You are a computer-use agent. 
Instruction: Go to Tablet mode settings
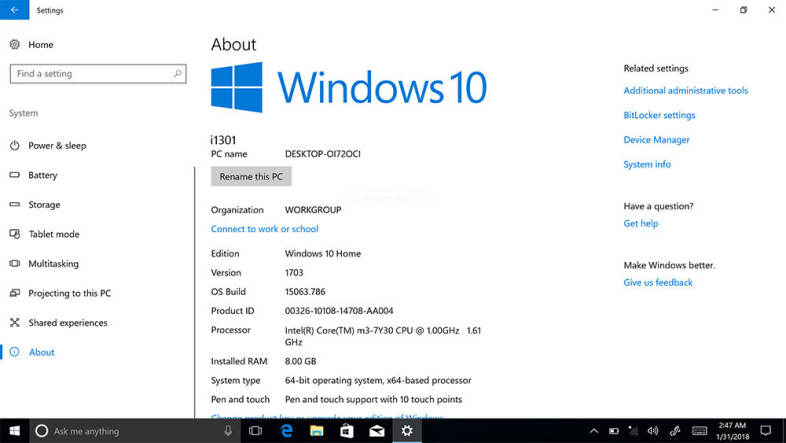[x=53, y=234]
